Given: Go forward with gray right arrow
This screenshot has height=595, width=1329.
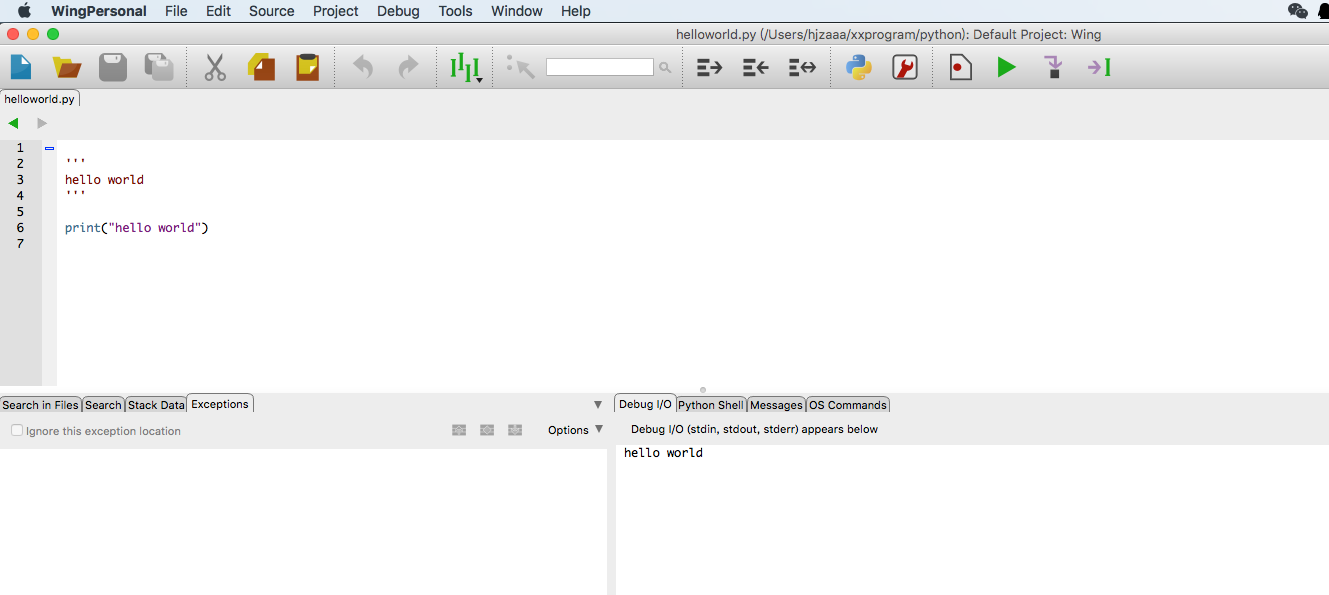Looking at the screenshot, I should tap(42, 123).
